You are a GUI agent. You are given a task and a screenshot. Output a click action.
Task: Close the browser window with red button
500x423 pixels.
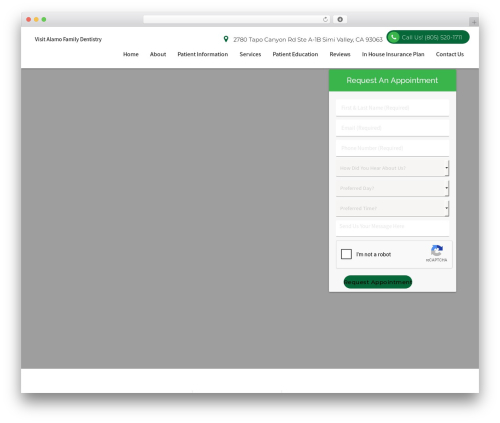pyautogui.click(x=29, y=19)
